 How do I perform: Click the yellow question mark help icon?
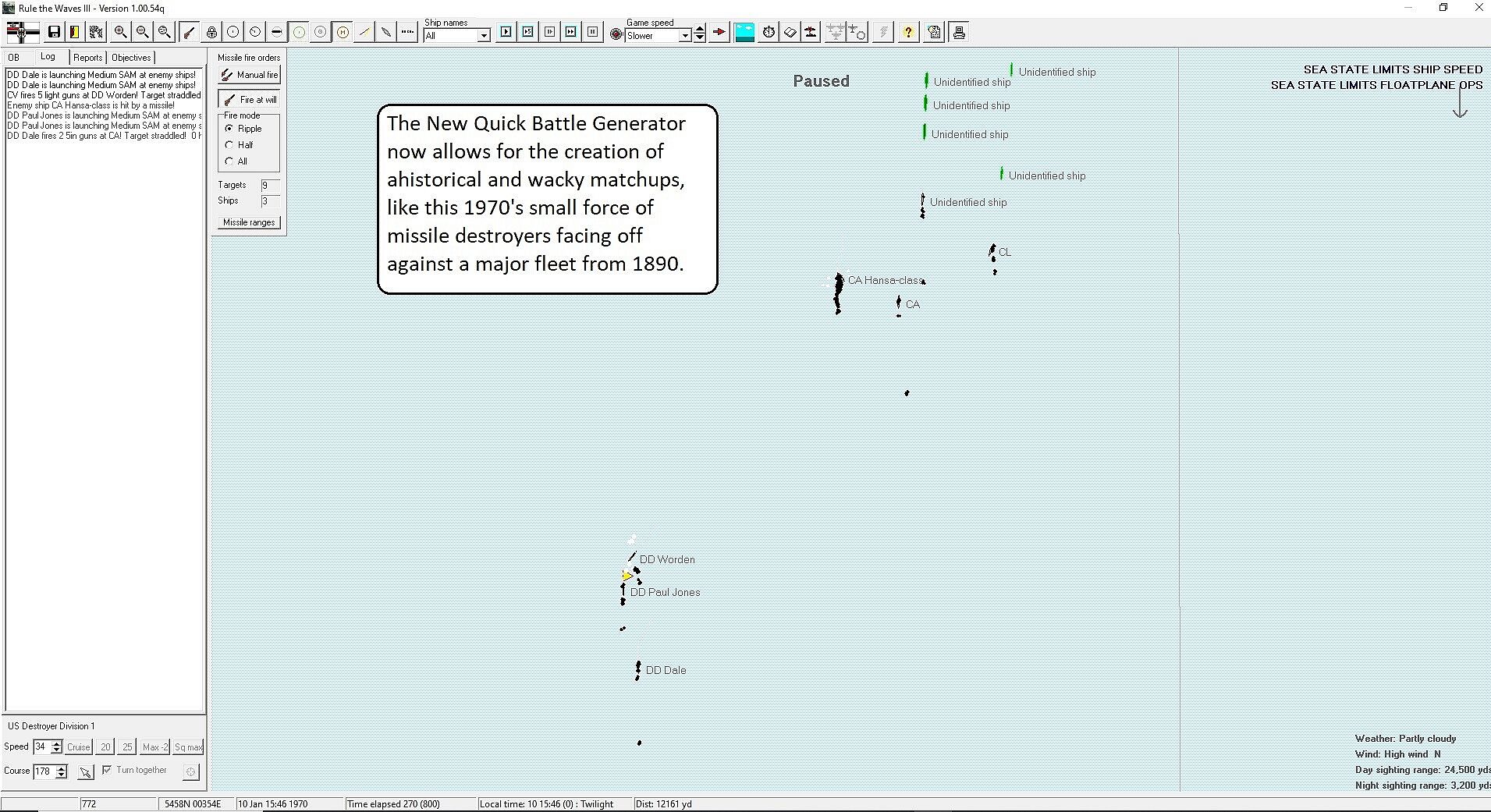click(908, 32)
